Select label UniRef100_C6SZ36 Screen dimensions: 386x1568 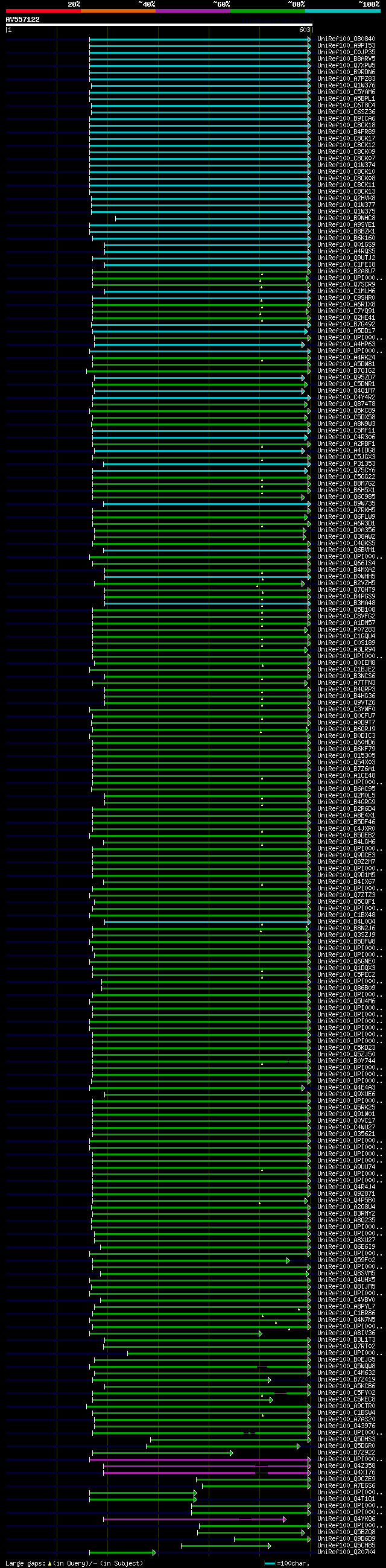(x=346, y=112)
